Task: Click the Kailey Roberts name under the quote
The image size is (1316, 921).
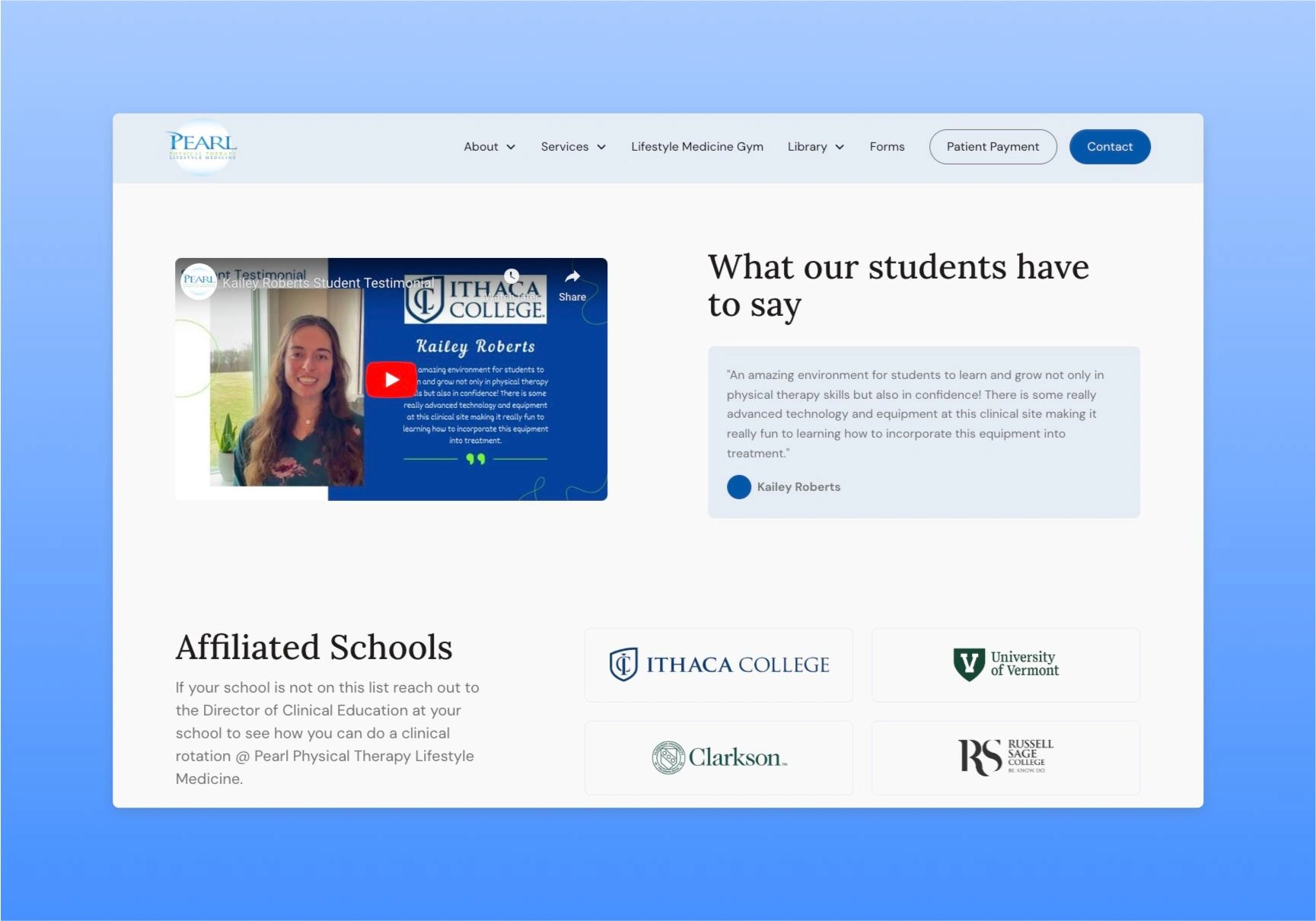Action: click(798, 487)
